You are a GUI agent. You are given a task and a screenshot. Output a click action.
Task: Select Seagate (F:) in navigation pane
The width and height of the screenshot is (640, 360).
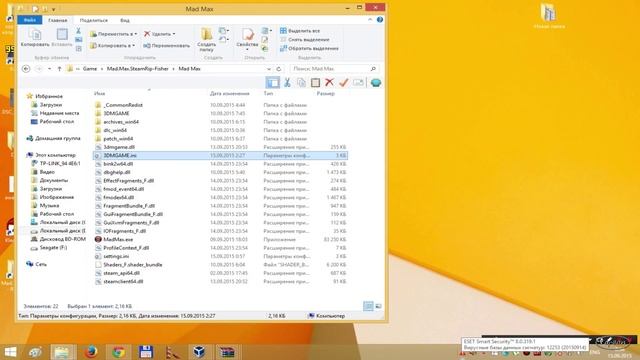point(53,248)
